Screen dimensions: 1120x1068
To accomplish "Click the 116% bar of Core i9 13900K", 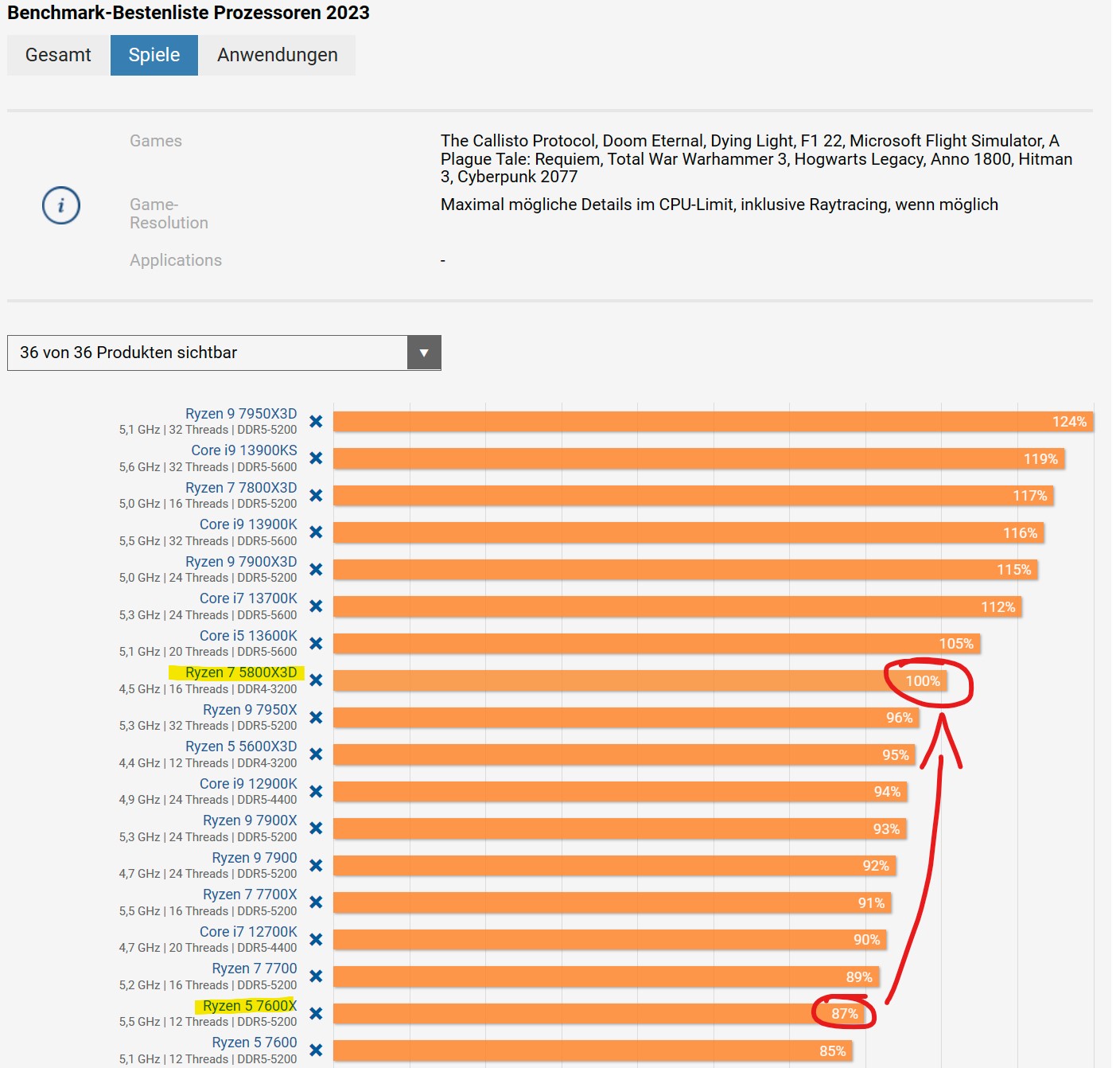I will pyautogui.click(x=689, y=532).
